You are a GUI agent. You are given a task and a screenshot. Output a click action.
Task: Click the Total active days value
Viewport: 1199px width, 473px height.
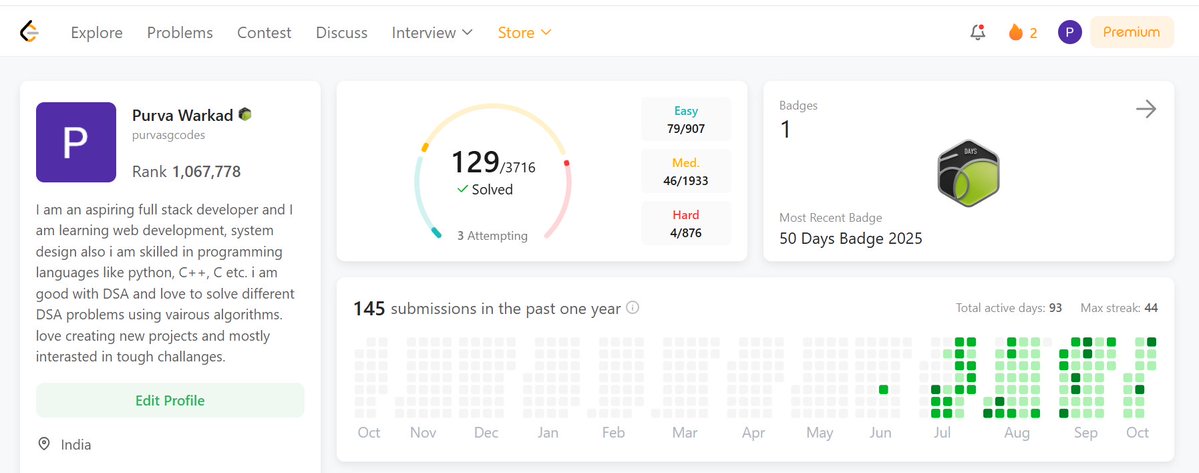coord(1055,308)
